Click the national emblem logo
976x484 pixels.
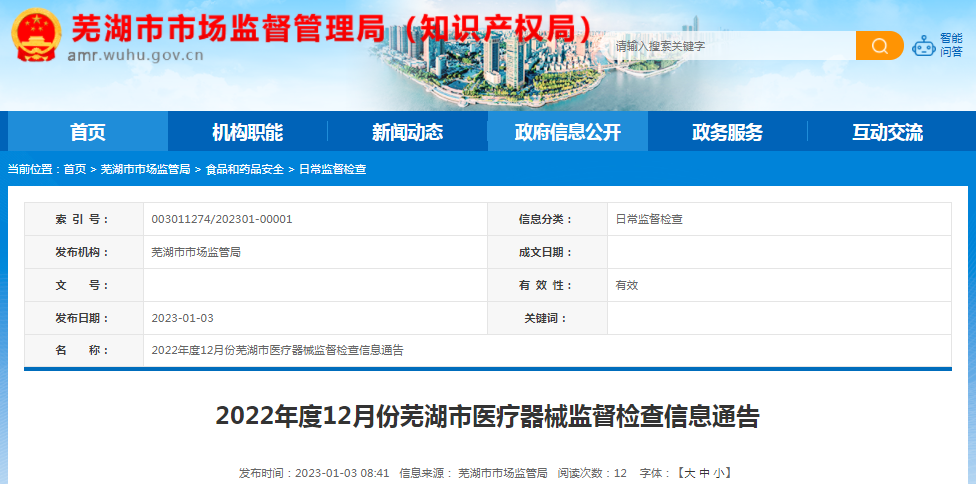point(36,35)
